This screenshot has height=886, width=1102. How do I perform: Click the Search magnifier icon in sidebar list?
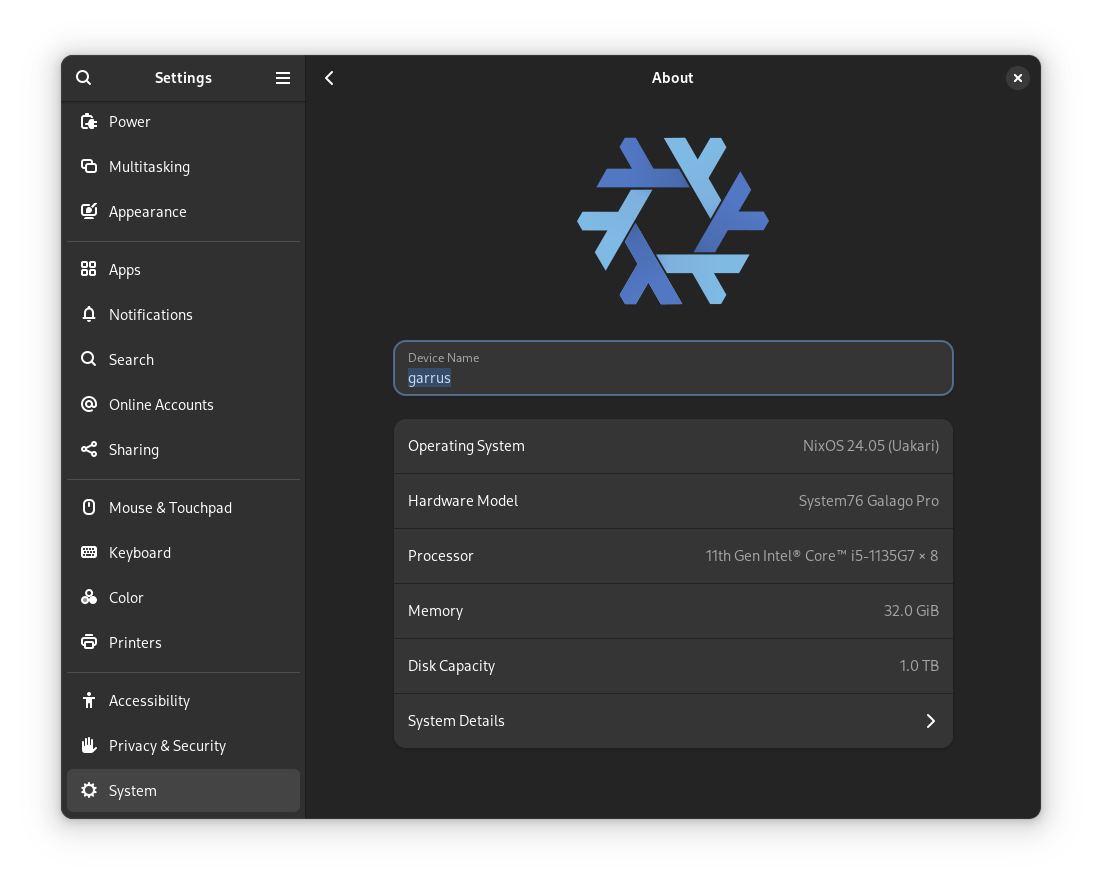coord(89,359)
